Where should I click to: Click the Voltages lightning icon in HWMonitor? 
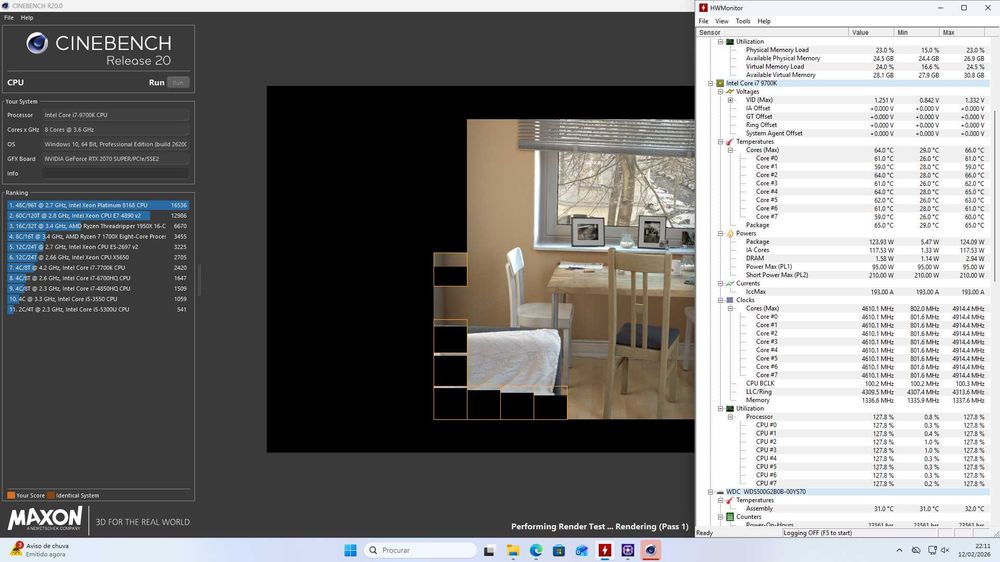[730, 91]
